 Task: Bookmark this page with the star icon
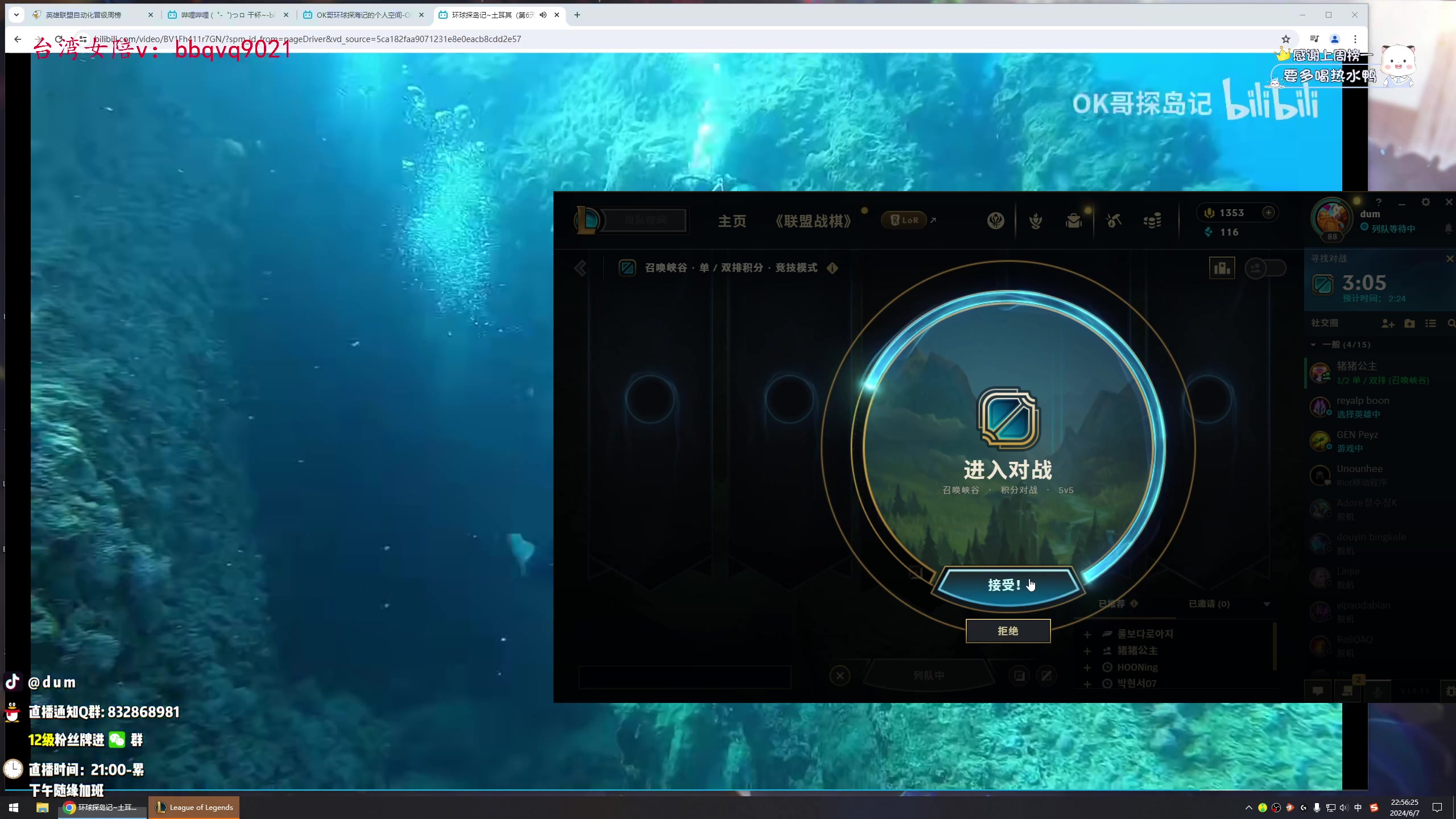(1286, 39)
